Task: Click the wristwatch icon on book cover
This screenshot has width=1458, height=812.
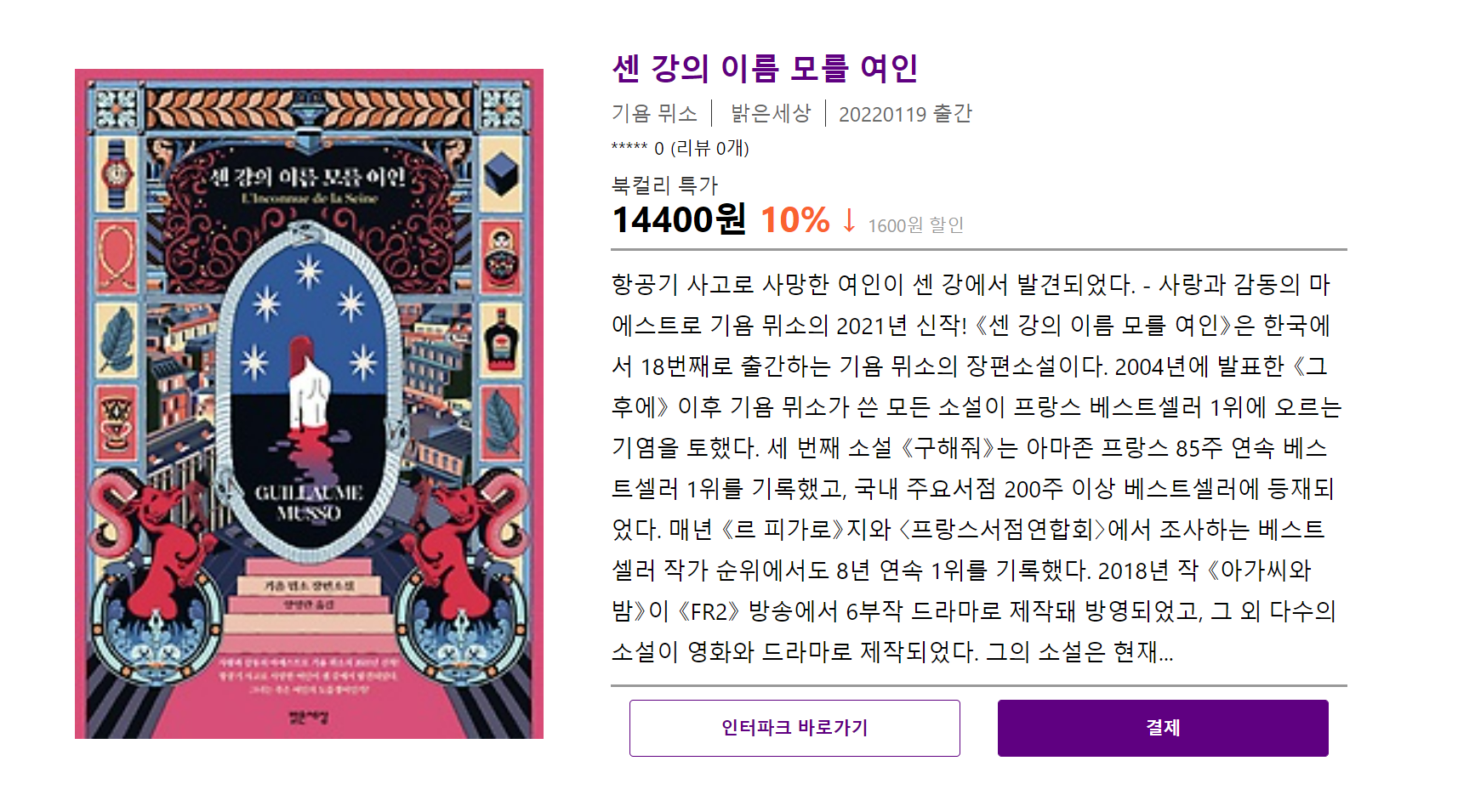Action: [117, 174]
